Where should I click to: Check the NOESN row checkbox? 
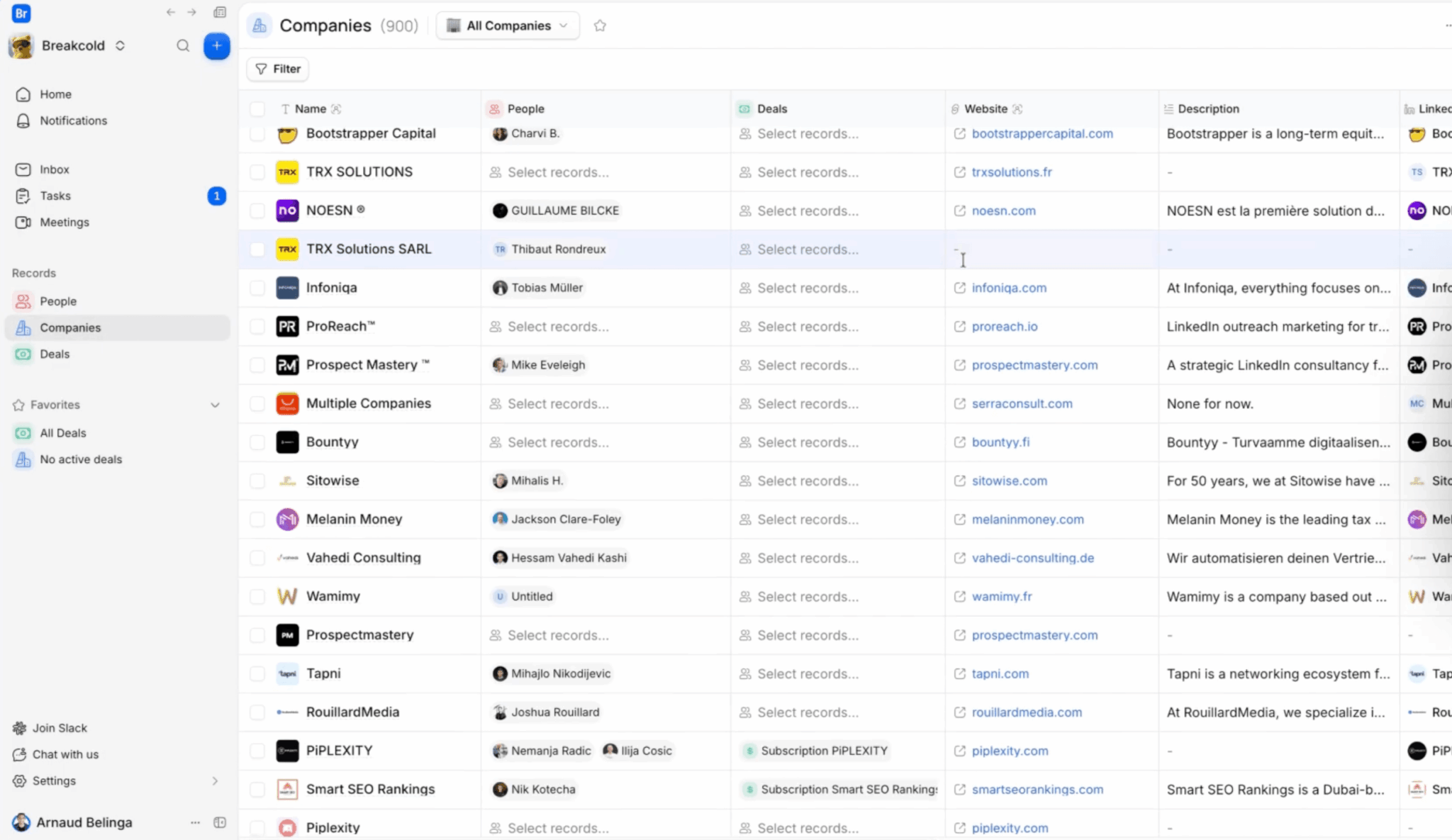tap(257, 211)
